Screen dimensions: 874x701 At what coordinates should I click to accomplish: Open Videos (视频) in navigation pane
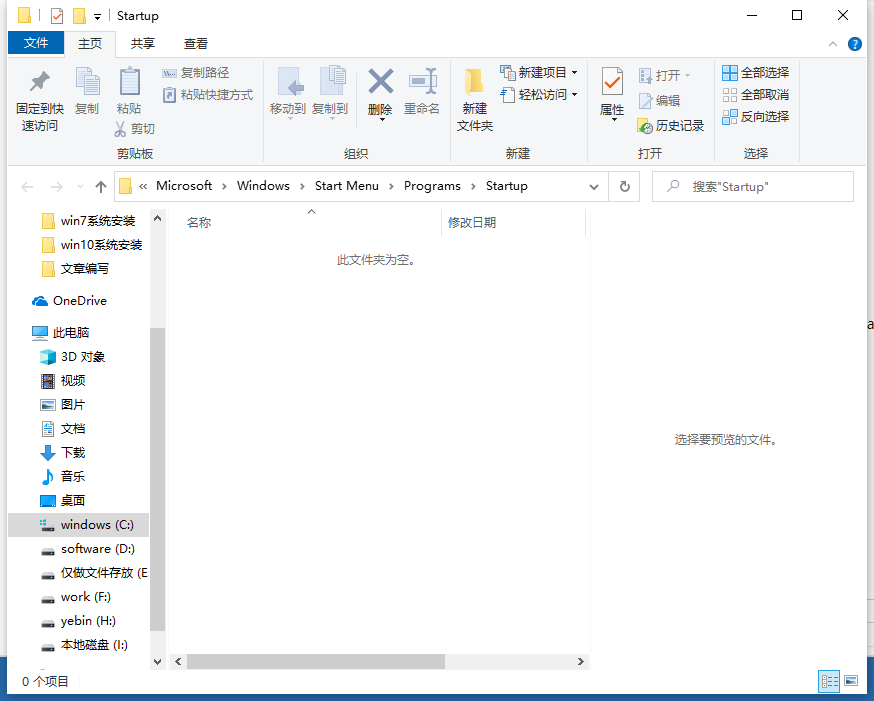[64, 381]
